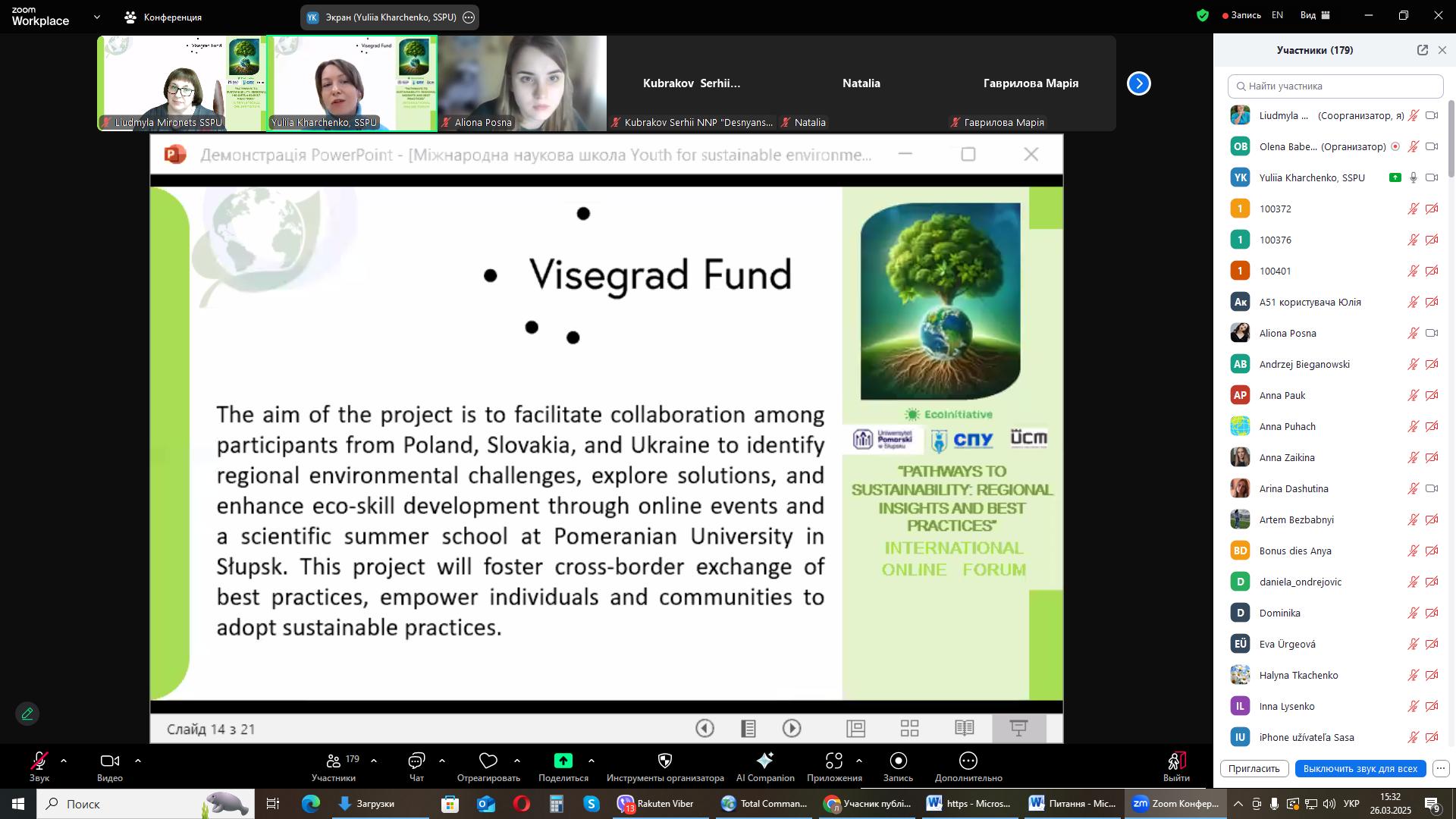The width and height of the screenshot is (1456, 819).
Task: Open the Apps toolbar icon
Action: point(834,761)
